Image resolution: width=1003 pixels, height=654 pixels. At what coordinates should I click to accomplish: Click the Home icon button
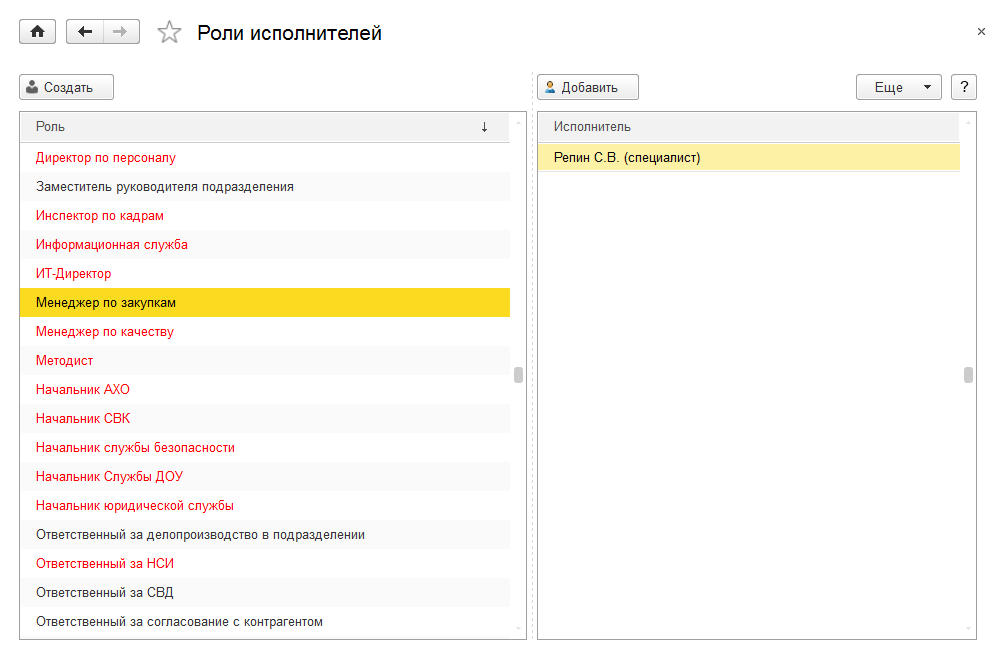coord(38,32)
